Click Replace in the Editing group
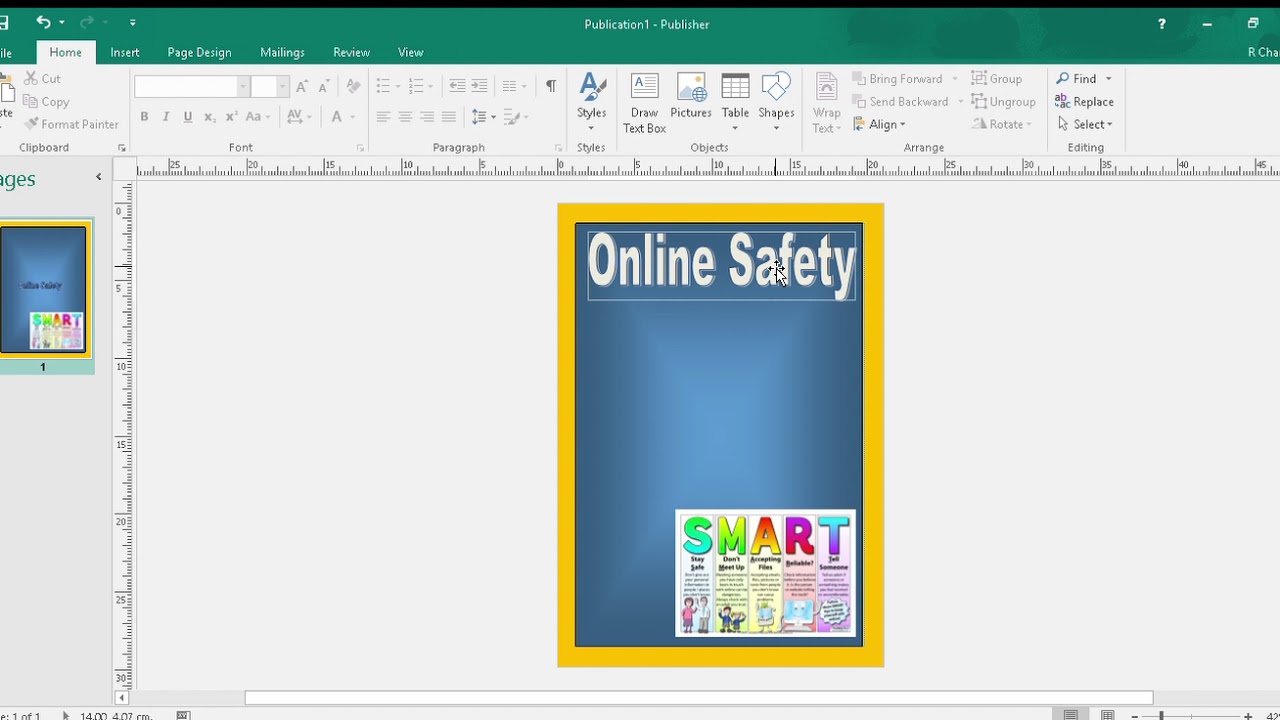Image resolution: width=1280 pixels, height=720 pixels. pos(1085,101)
